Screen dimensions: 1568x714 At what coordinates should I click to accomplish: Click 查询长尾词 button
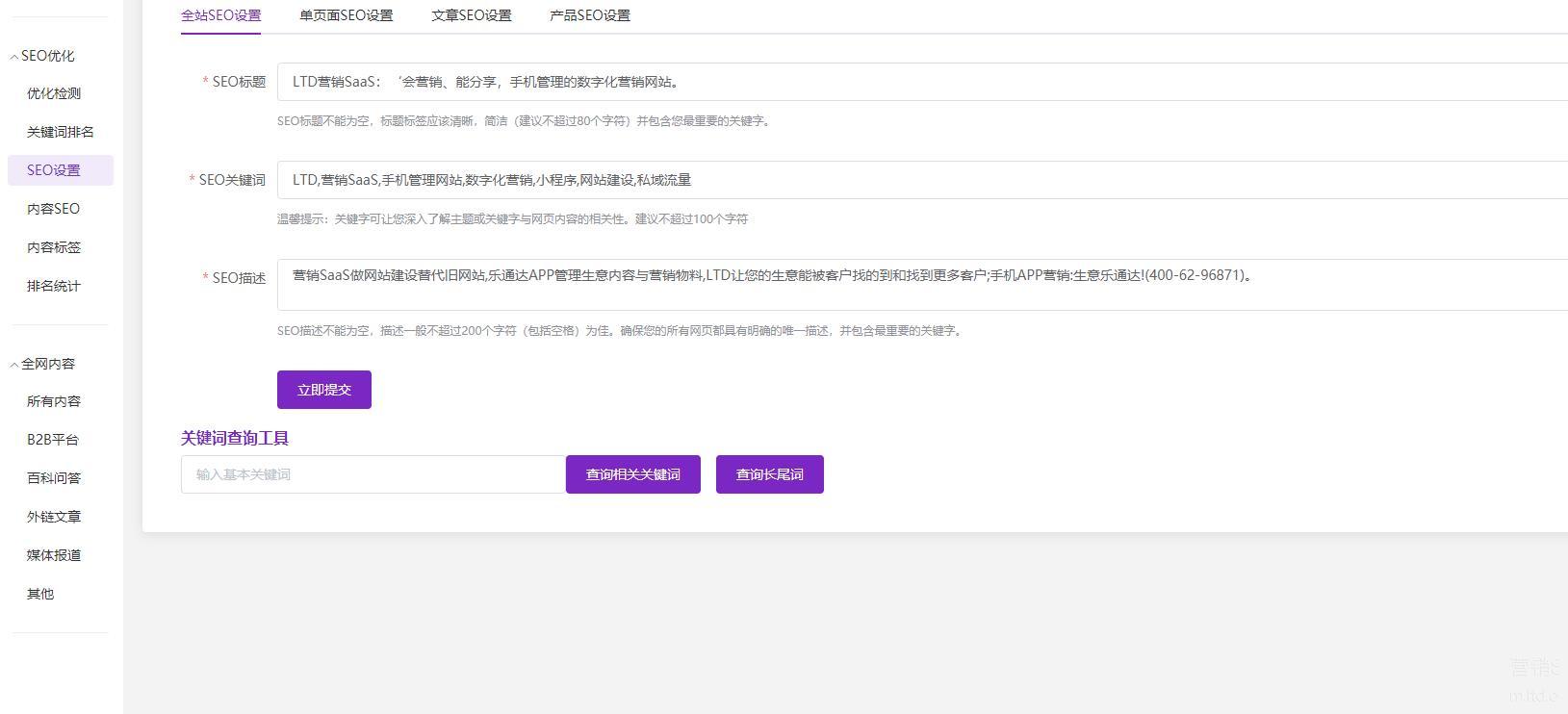(770, 474)
